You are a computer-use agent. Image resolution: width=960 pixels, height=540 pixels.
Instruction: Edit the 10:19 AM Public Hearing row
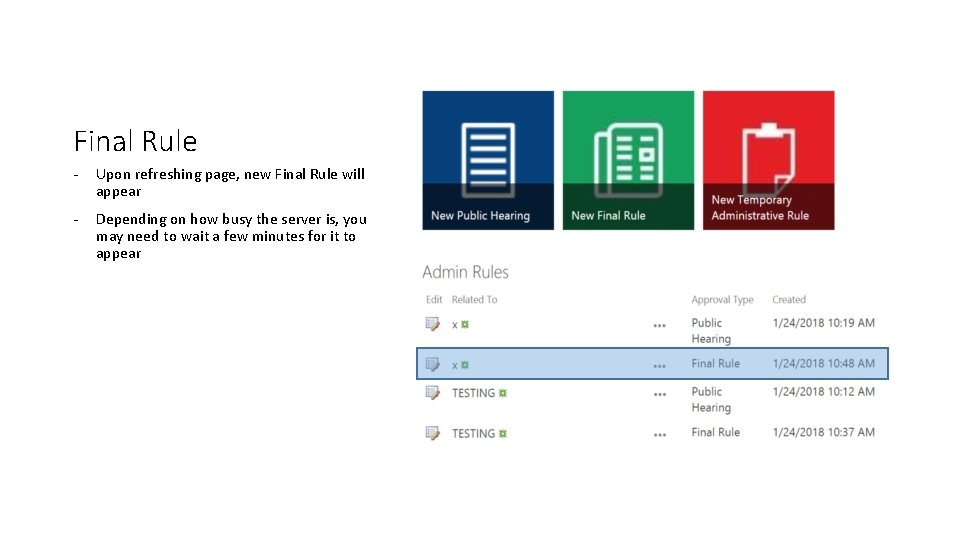432,324
